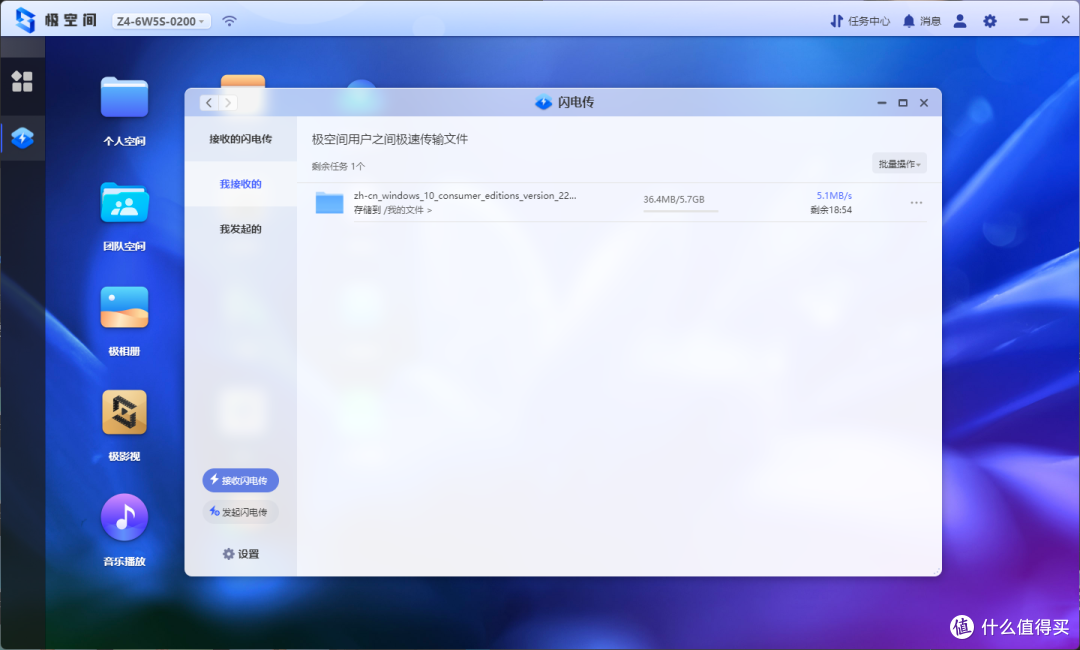The width and height of the screenshot is (1080, 650).
Task: Minimize the 极空间 main application window
Action: [1024, 20]
